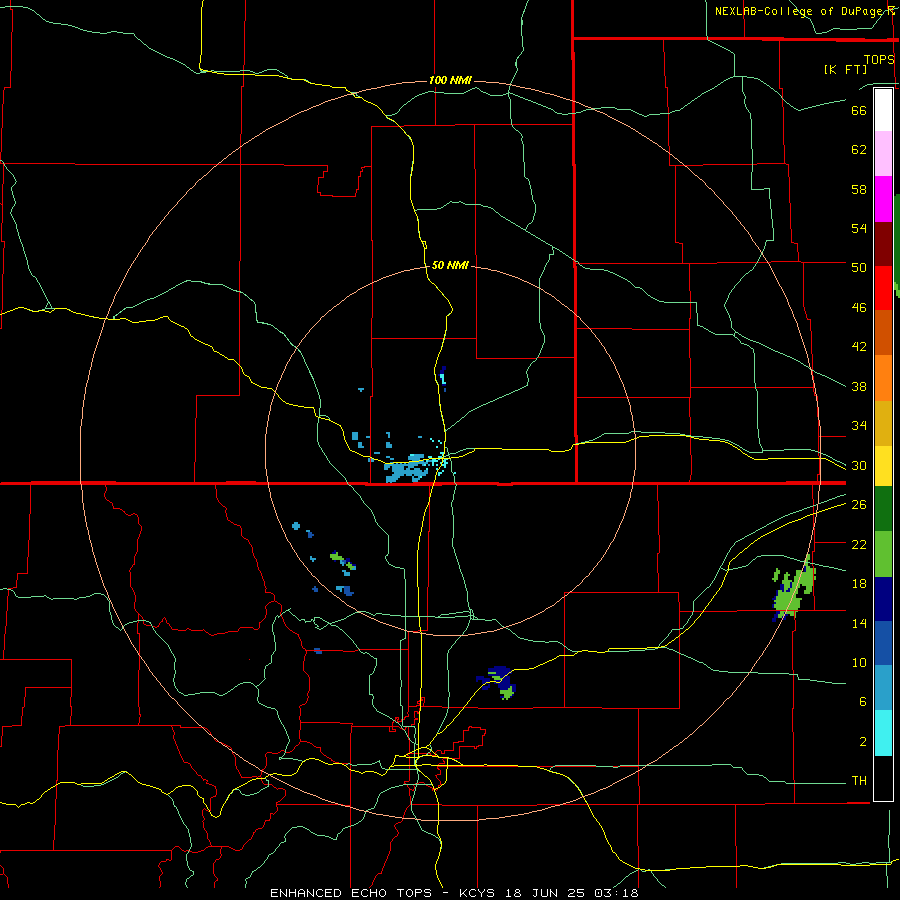This screenshot has width=900, height=900.
Task: Click the light green legend swatch
Action: 883,554
